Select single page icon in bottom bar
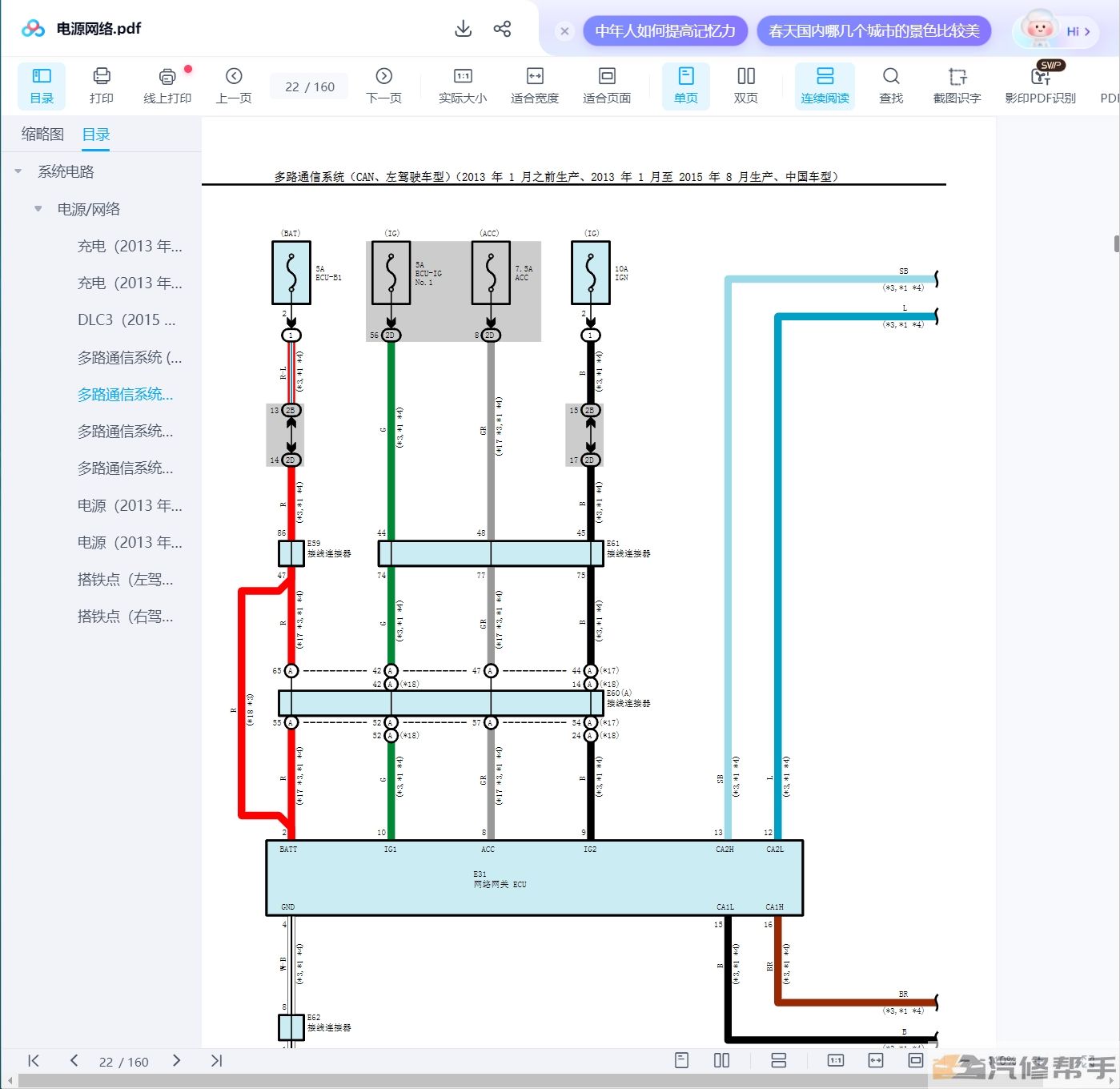Viewport: 1120px width, 1089px height. click(682, 1060)
